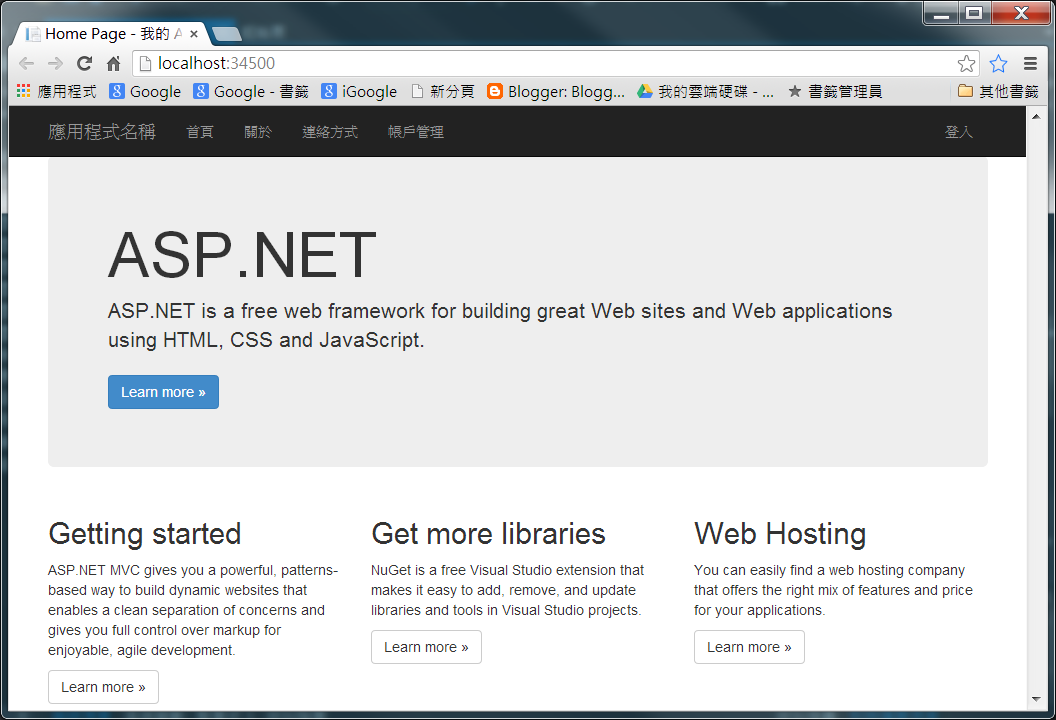The height and width of the screenshot is (720, 1056).
Task: Click the page scrollbar up arrow
Action: click(x=1036, y=117)
